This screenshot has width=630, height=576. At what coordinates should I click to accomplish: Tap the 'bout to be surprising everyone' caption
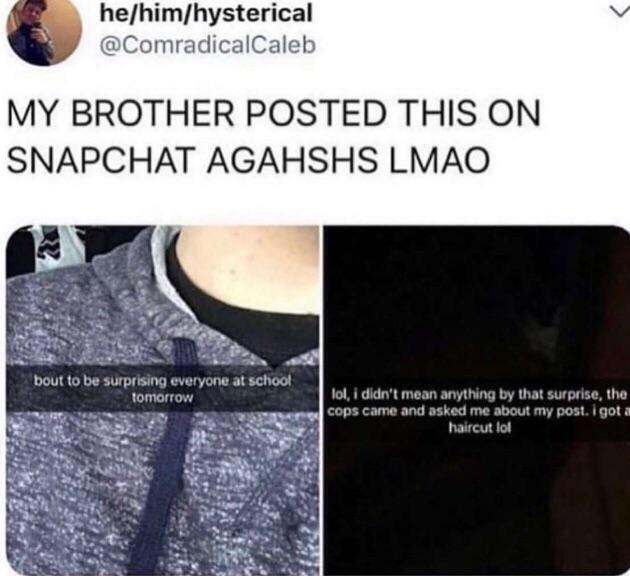(162, 380)
